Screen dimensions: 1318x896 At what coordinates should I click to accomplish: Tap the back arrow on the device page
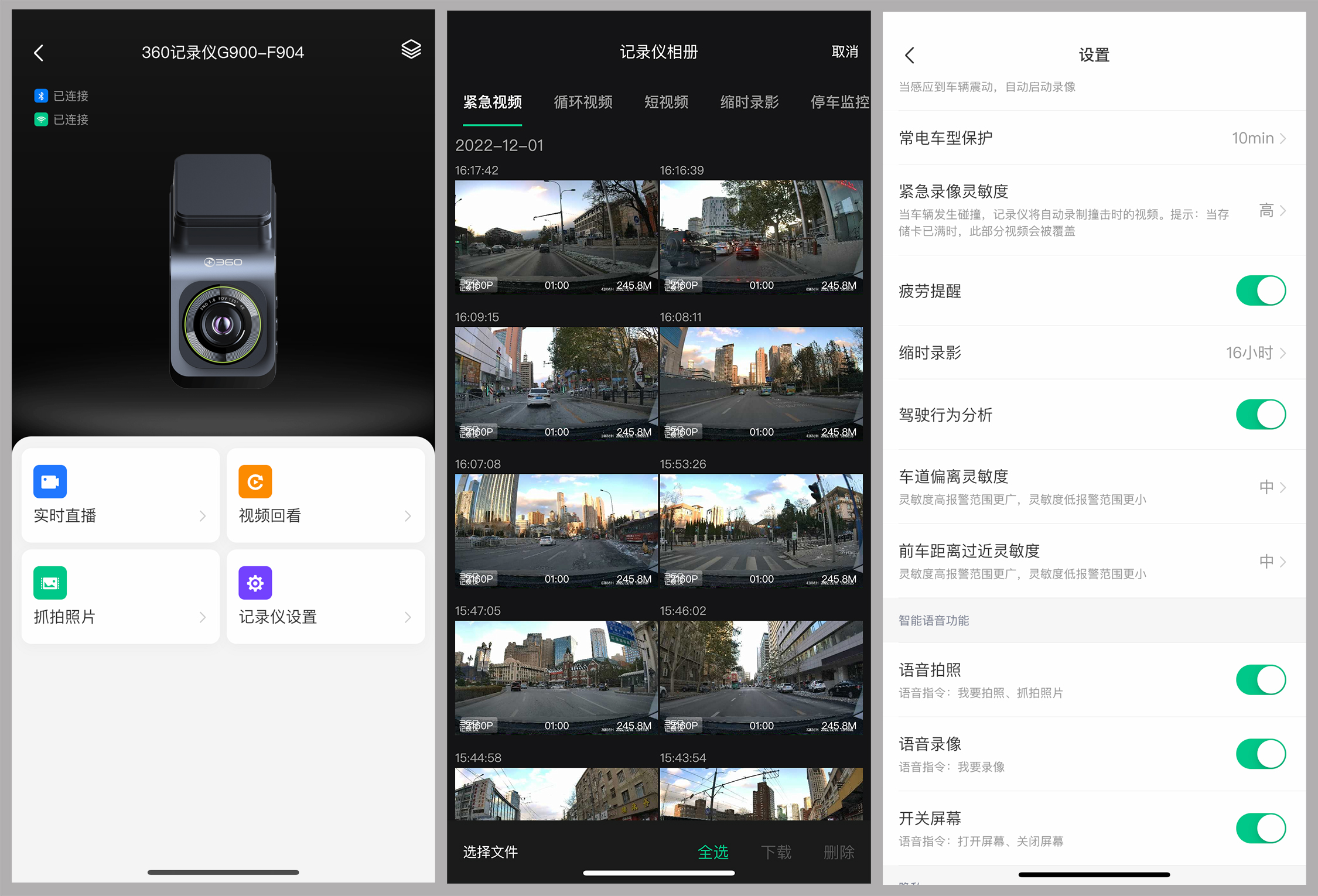(x=39, y=53)
